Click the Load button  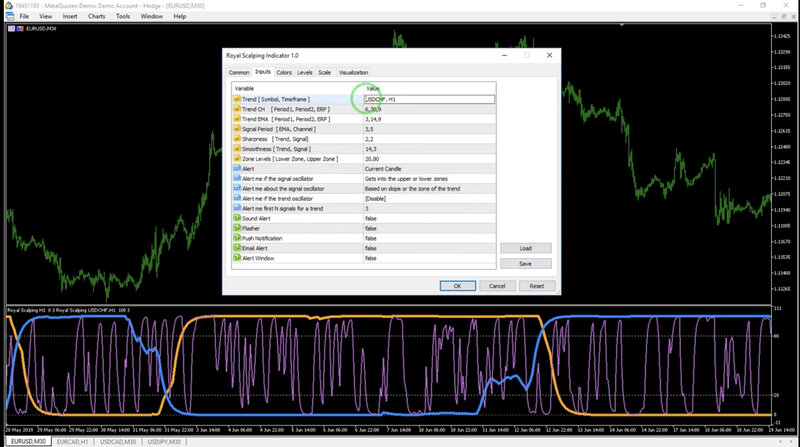tap(526, 248)
